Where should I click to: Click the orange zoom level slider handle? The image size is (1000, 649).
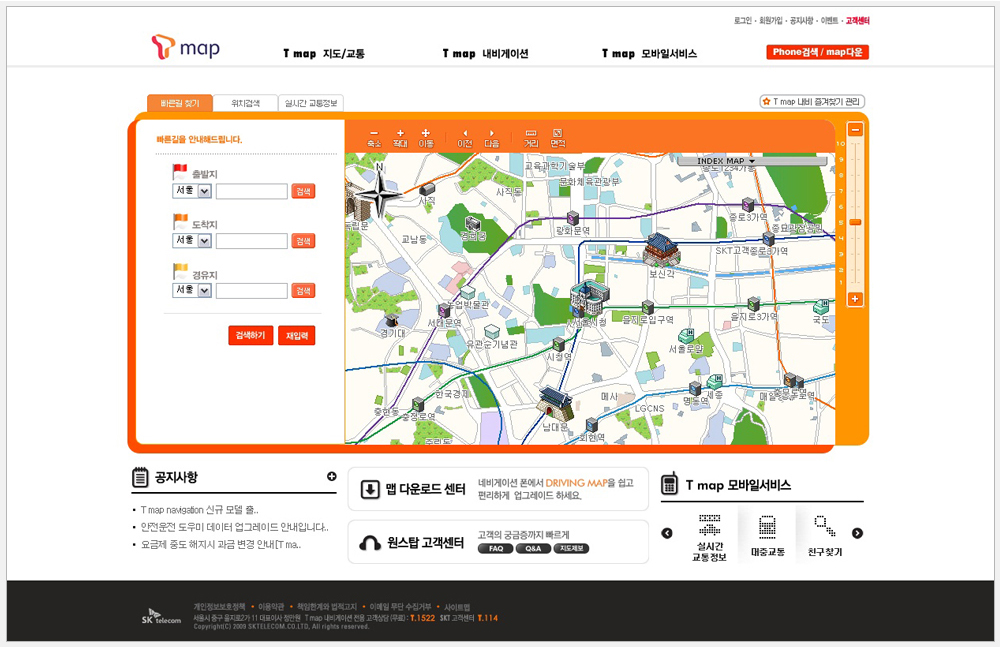(x=855, y=222)
